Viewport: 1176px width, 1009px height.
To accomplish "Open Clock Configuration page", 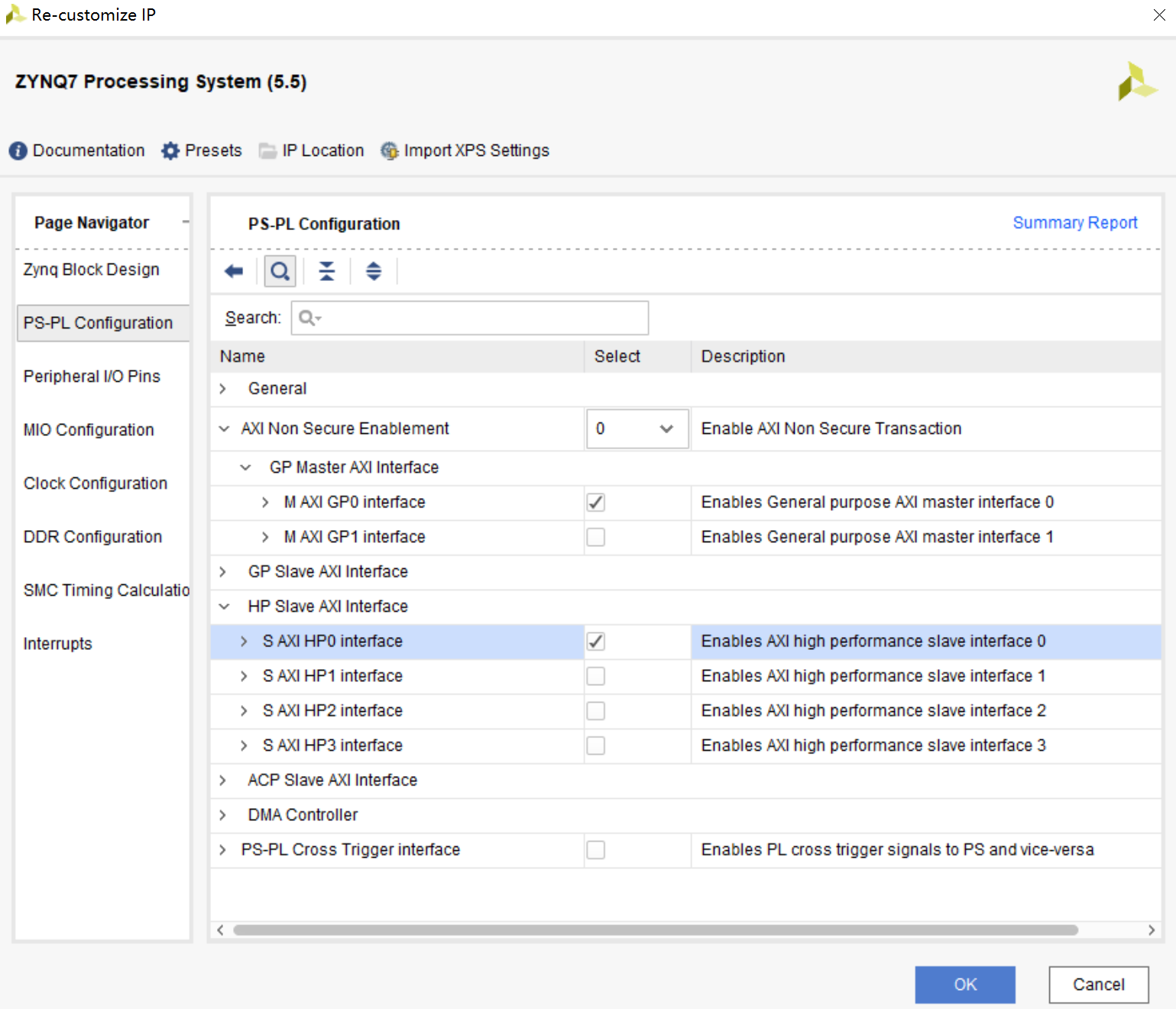I will coord(96,483).
